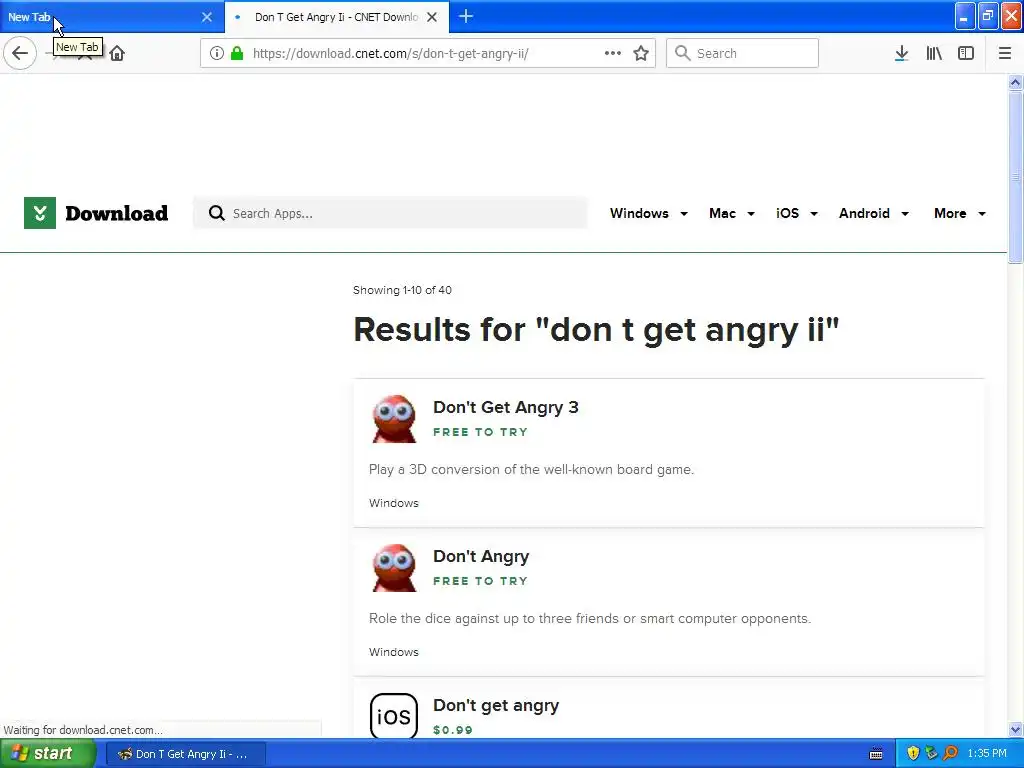The width and height of the screenshot is (1024, 768).
Task: Click the green CNET Download logo icon
Action: point(40,213)
